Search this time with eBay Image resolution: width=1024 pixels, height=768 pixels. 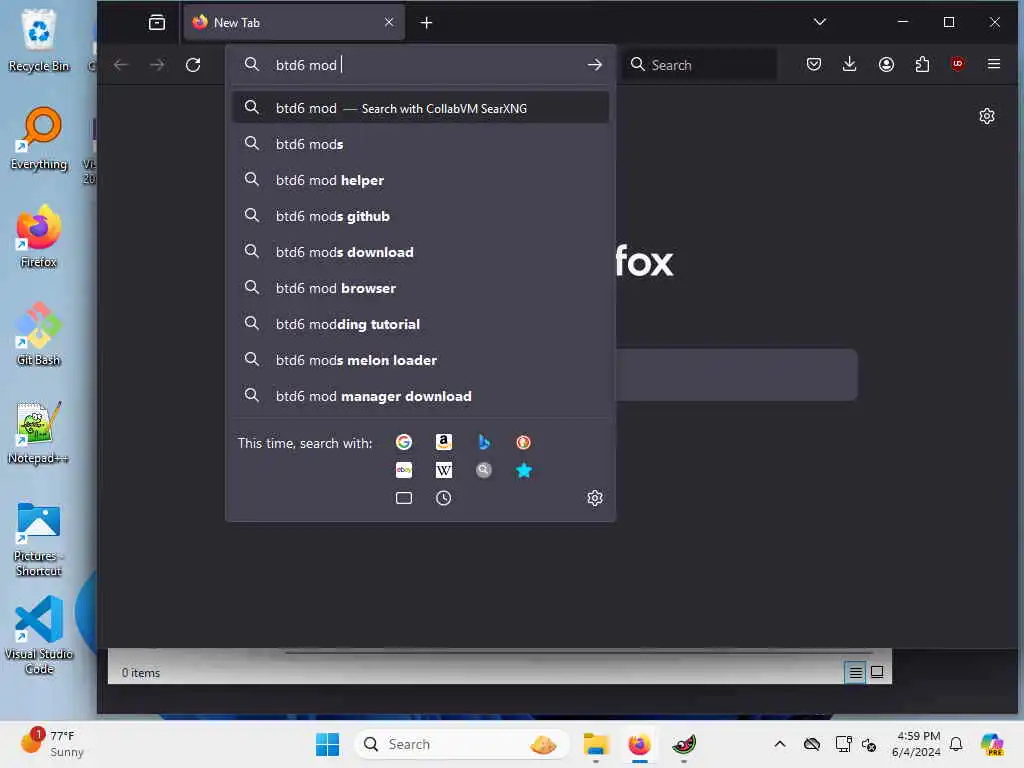404,470
